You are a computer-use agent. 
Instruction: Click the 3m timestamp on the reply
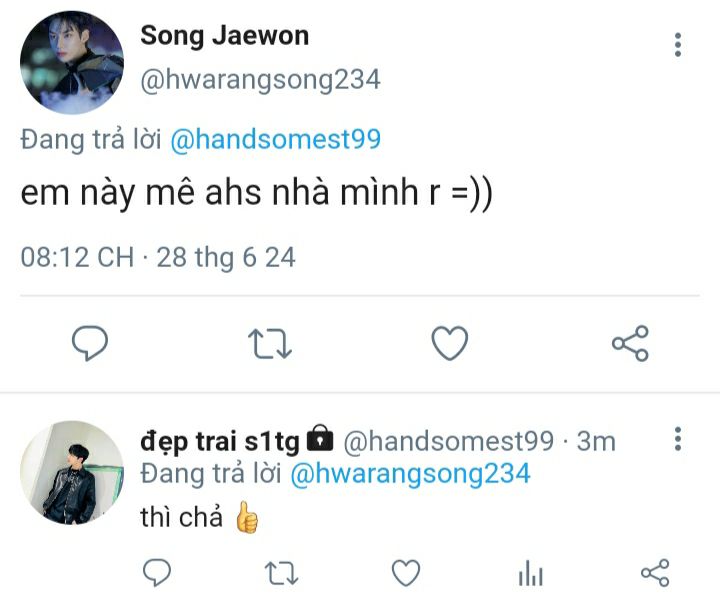tap(597, 441)
